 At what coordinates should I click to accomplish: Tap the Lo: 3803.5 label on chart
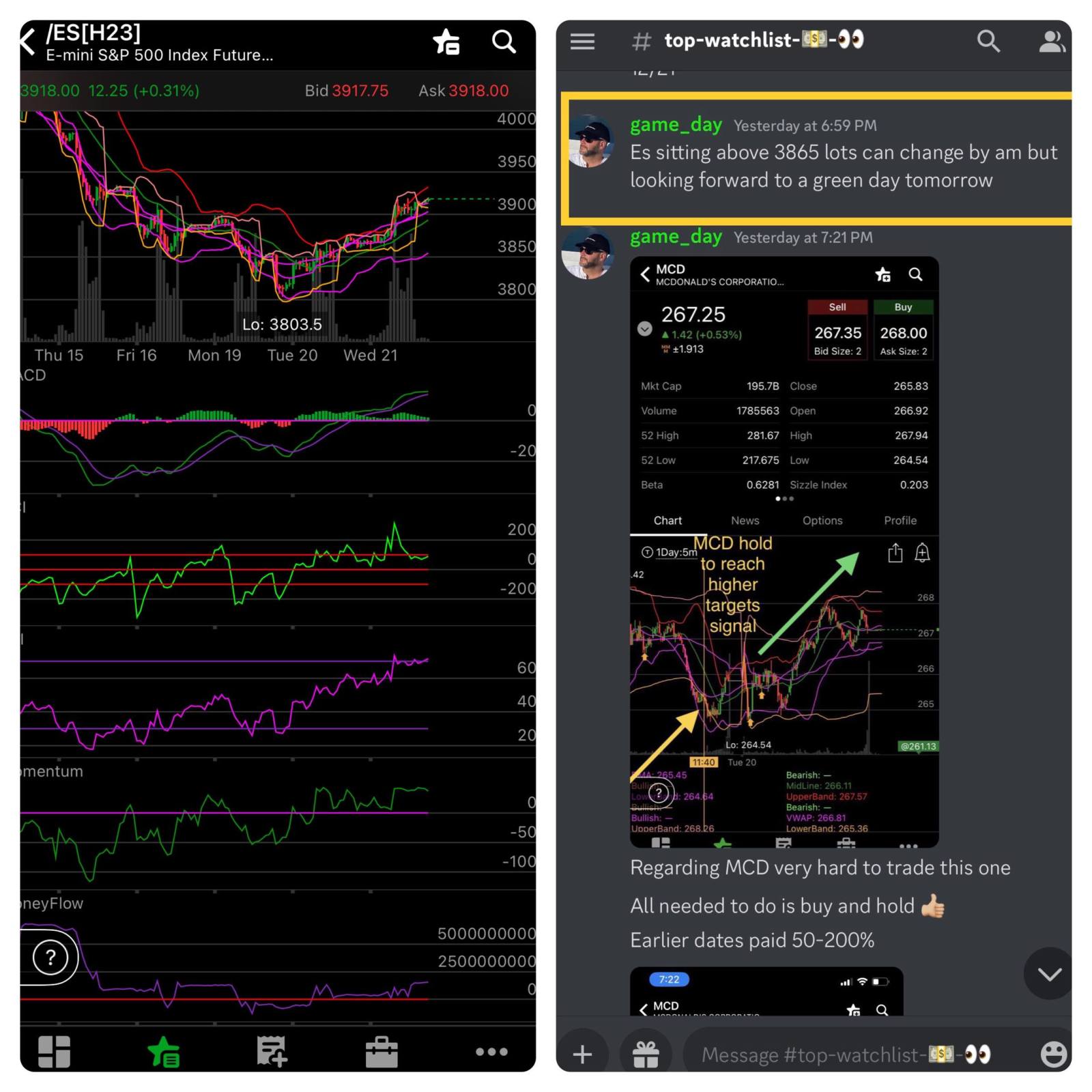[282, 324]
